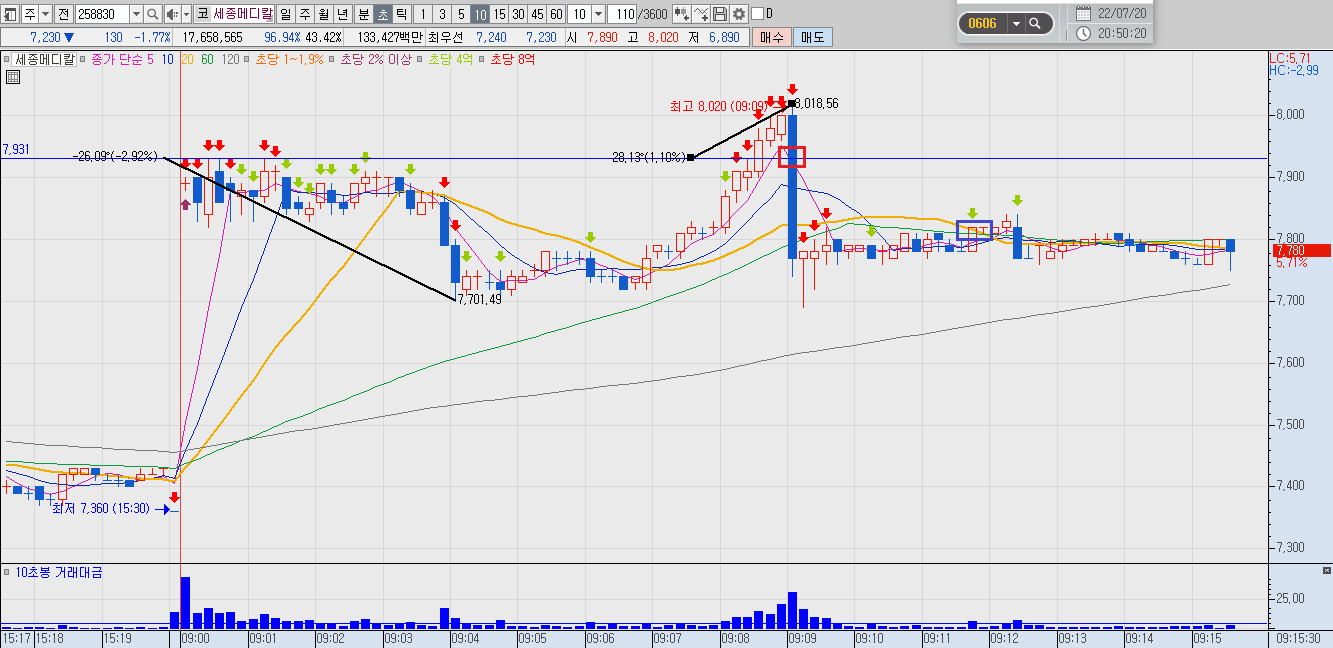Click the 매수 buy button

click(x=772, y=37)
